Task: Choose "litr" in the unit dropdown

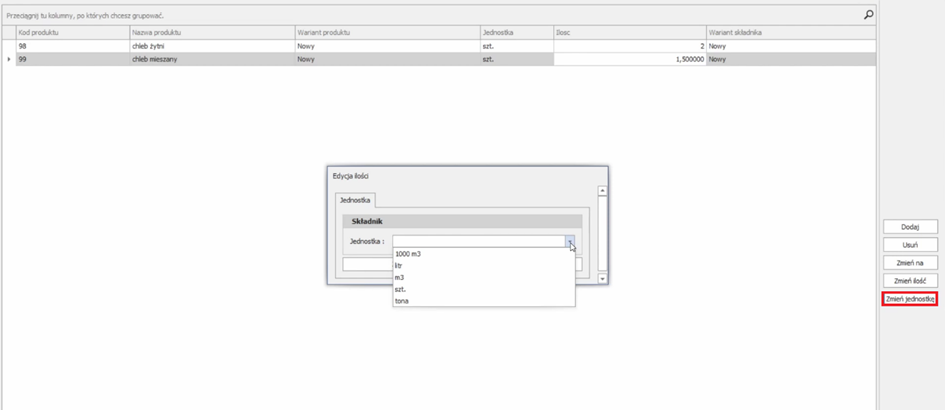Action: (399, 266)
